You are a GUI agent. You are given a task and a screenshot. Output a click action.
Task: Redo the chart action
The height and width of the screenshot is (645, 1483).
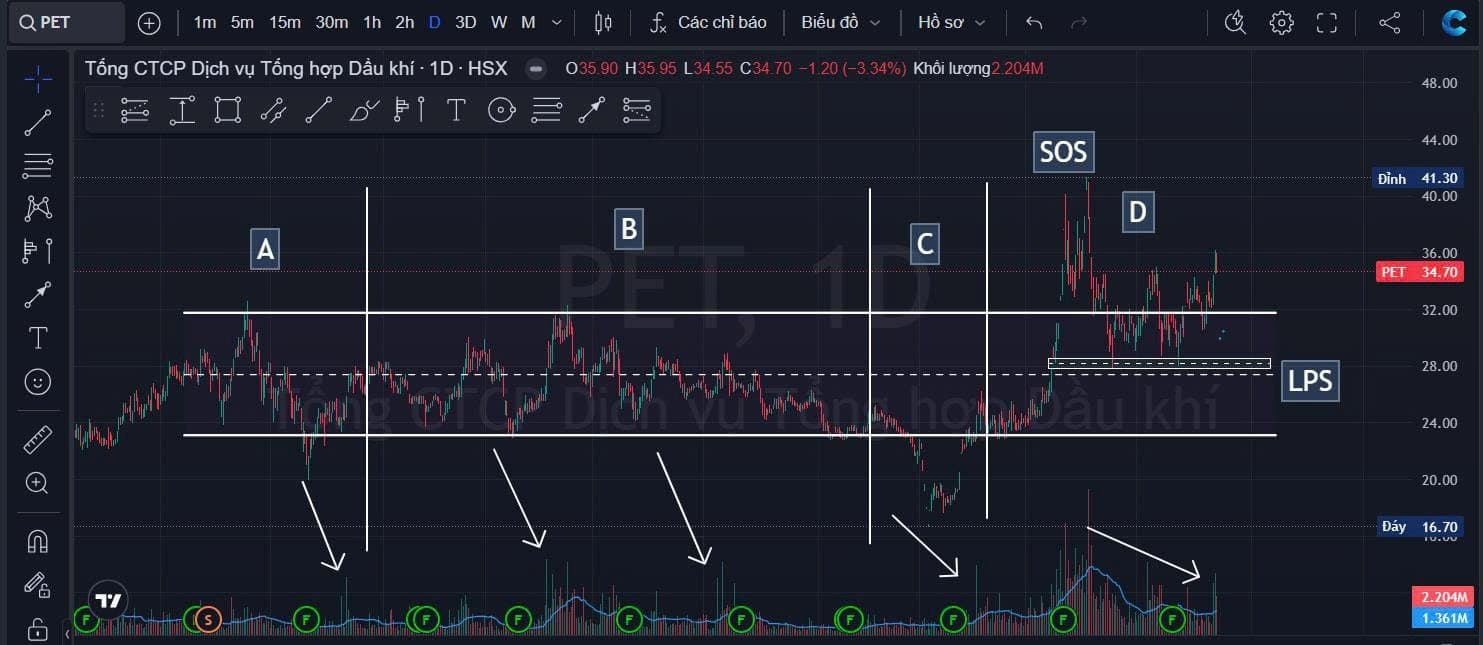click(1079, 22)
